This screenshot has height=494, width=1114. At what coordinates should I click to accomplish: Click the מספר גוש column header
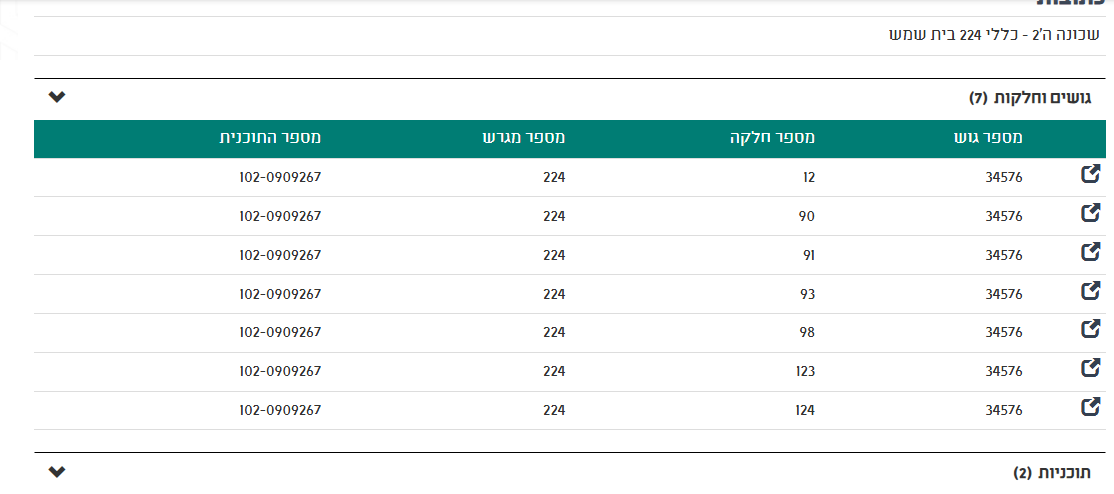coord(988,137)
